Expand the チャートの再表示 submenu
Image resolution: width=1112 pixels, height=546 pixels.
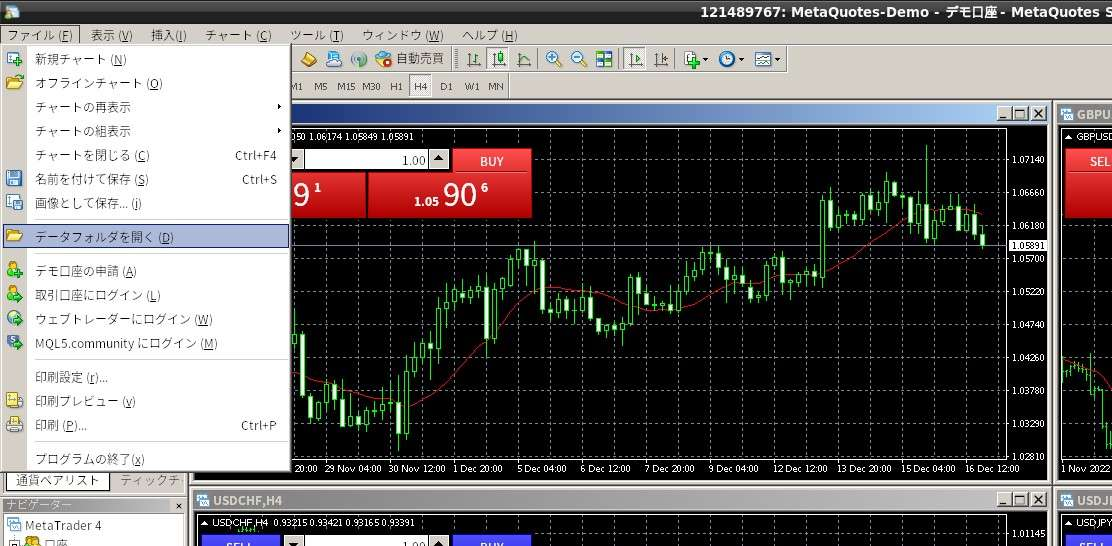(x=146, y=108)
